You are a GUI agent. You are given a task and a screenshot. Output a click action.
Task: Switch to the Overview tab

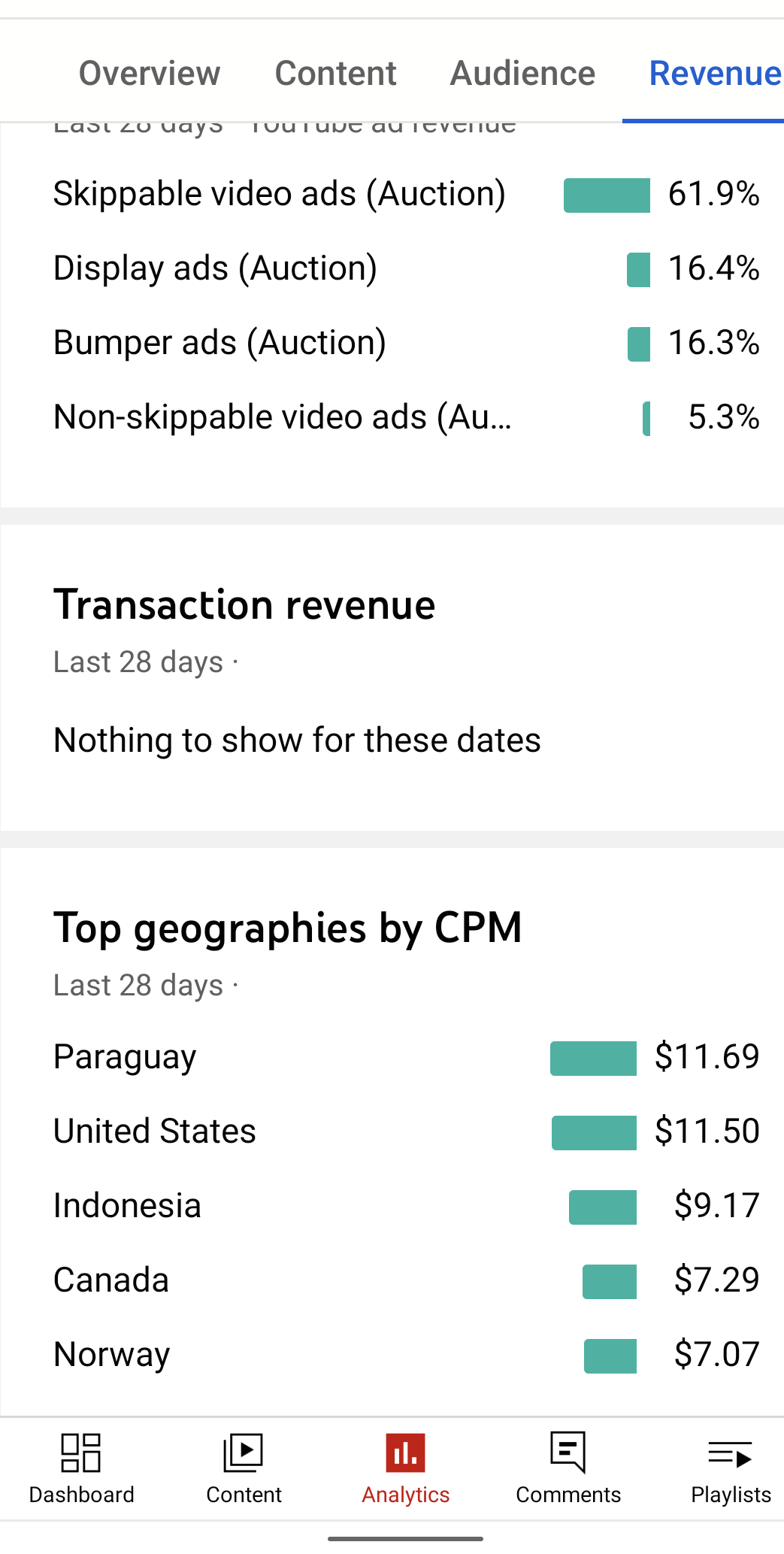[150, 73]
